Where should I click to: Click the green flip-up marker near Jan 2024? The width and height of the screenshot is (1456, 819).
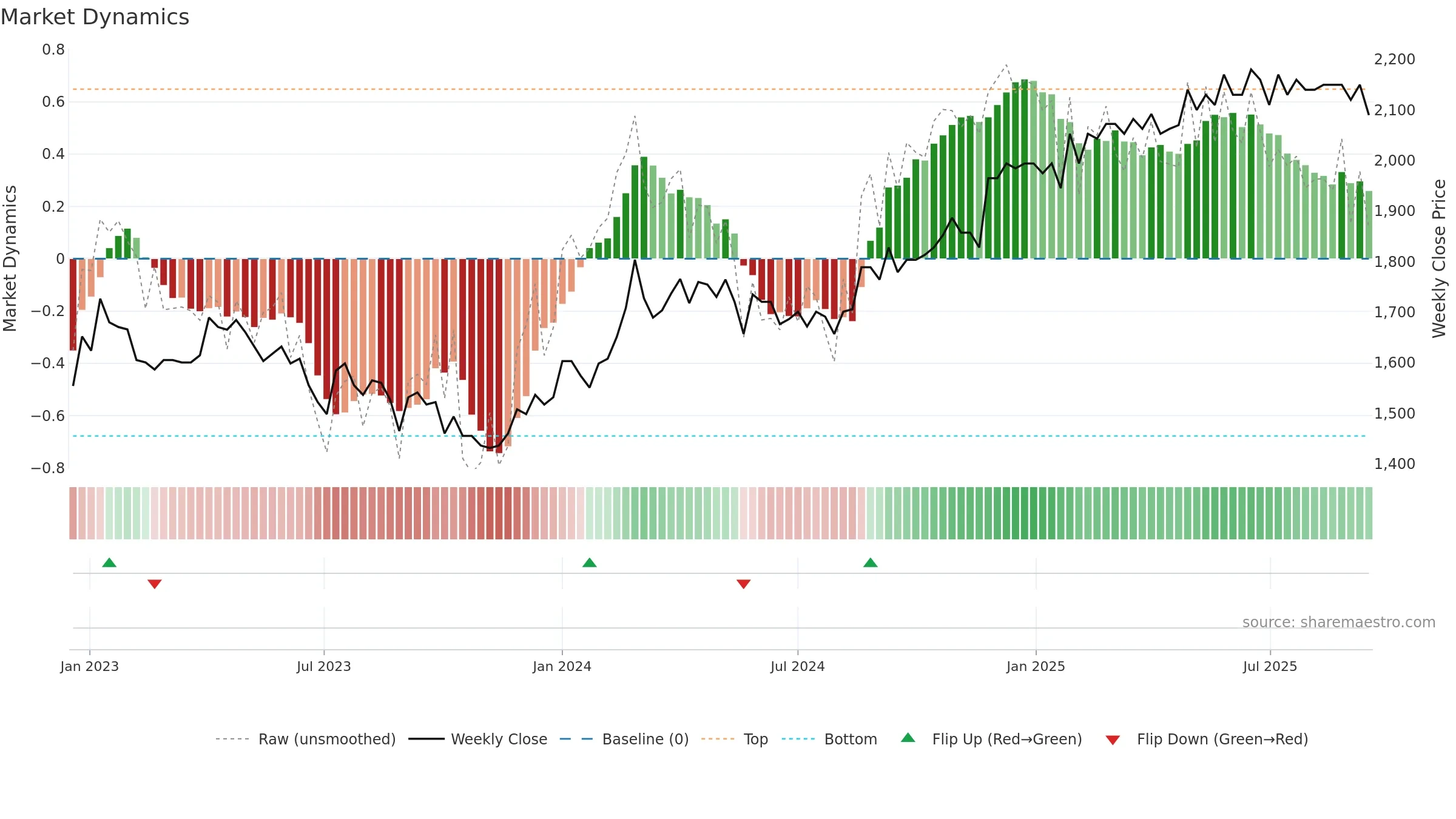click(x=590, y=562)
